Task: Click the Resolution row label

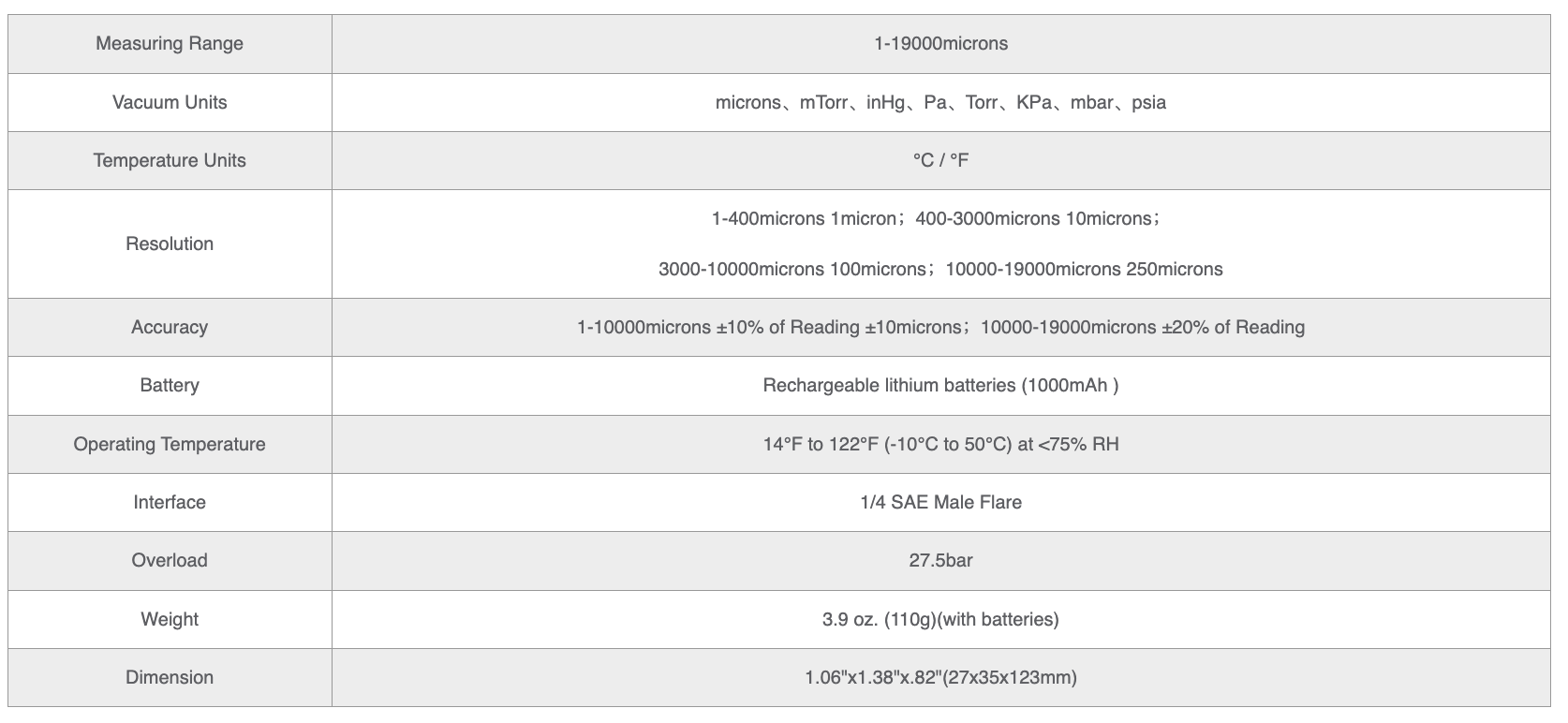Action: coord(170,244)
